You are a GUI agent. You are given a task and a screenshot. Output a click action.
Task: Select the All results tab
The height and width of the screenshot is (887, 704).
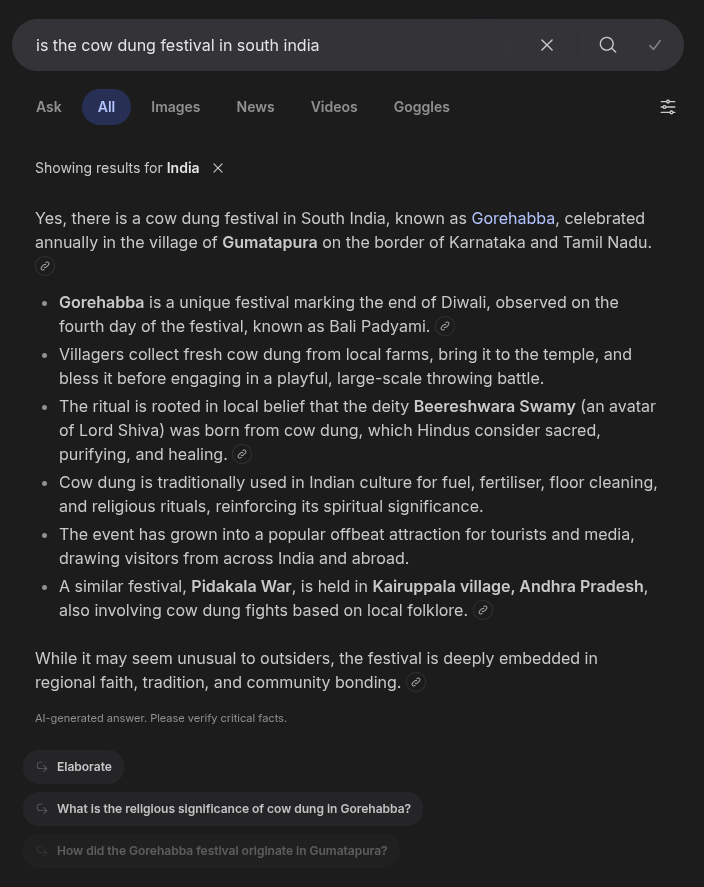pyautogui.click(x=106, y=107)
